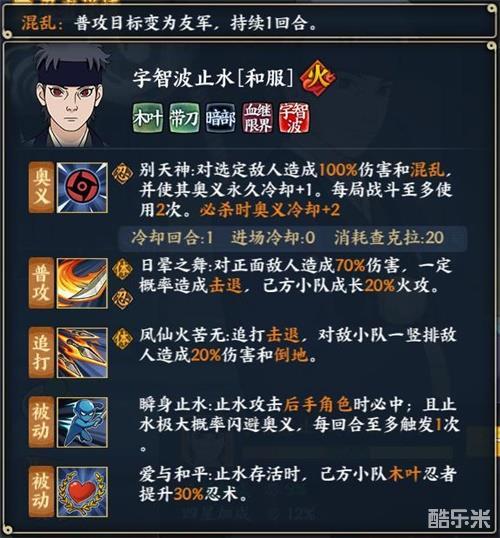The image size is (500, 538).
Task: Click the fire attribute 火 badge
Action: 318,78
